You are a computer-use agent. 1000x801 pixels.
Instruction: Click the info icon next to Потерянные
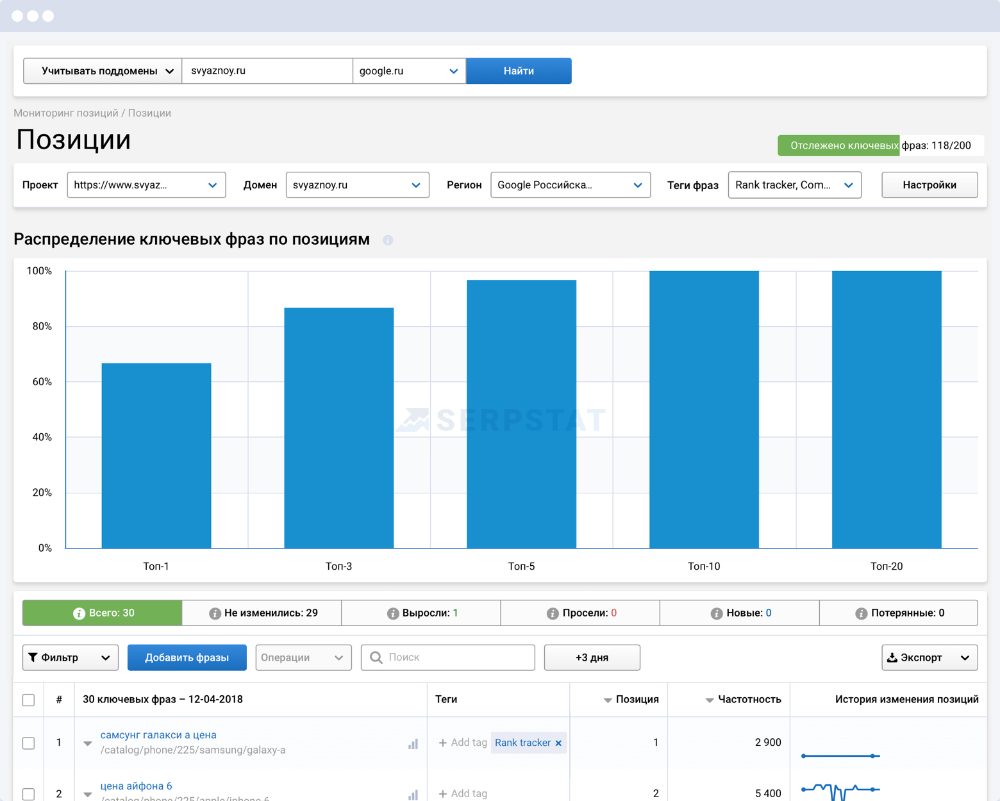(x=861, y=614)
